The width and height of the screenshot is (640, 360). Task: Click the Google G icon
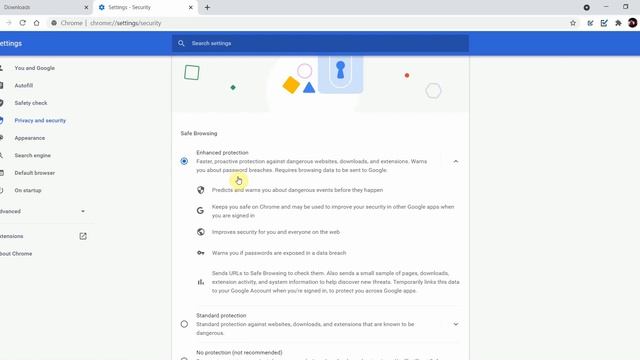[200, 211]
